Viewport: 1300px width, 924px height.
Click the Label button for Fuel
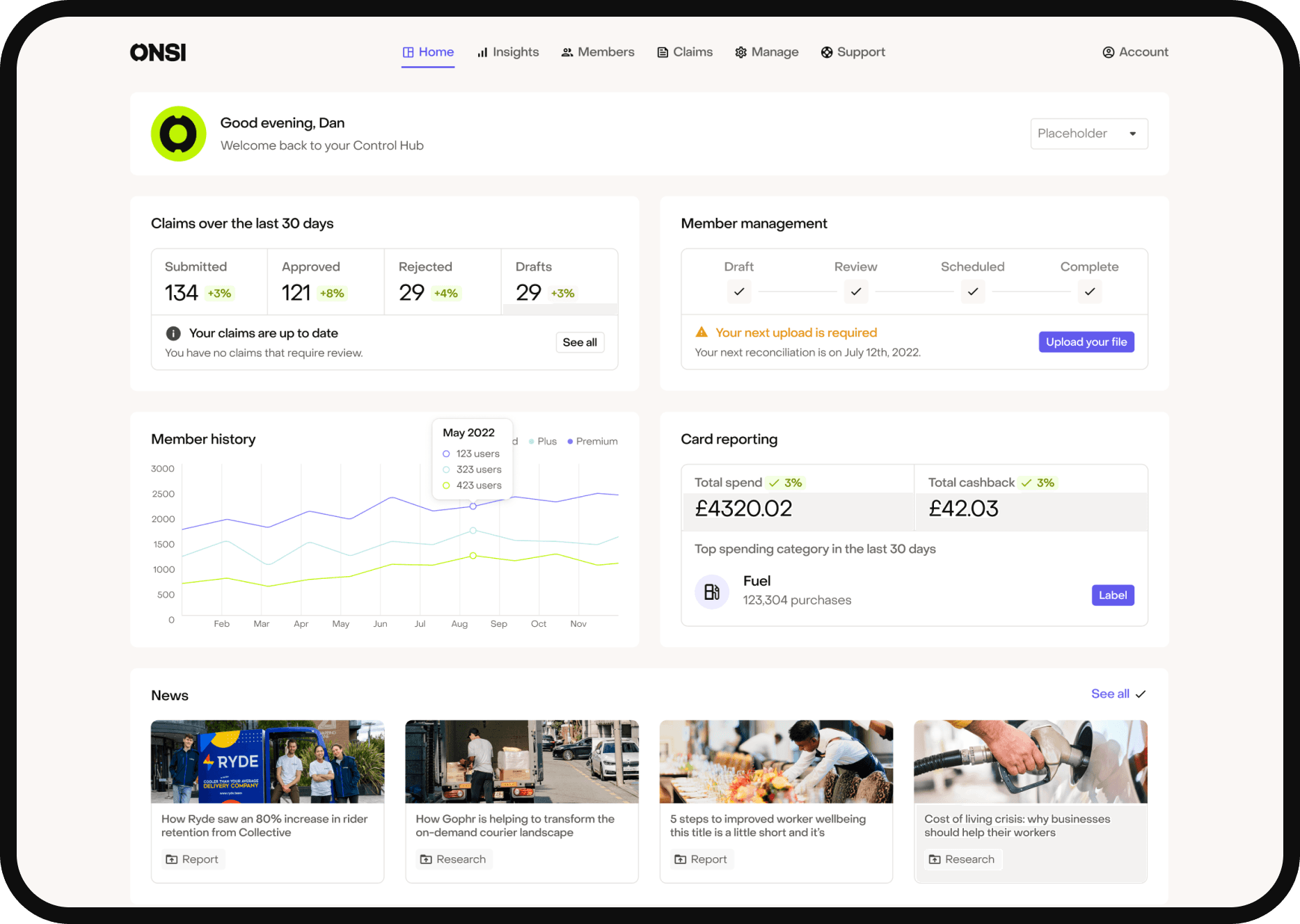pyautogui.click(x=1113, y=595)
